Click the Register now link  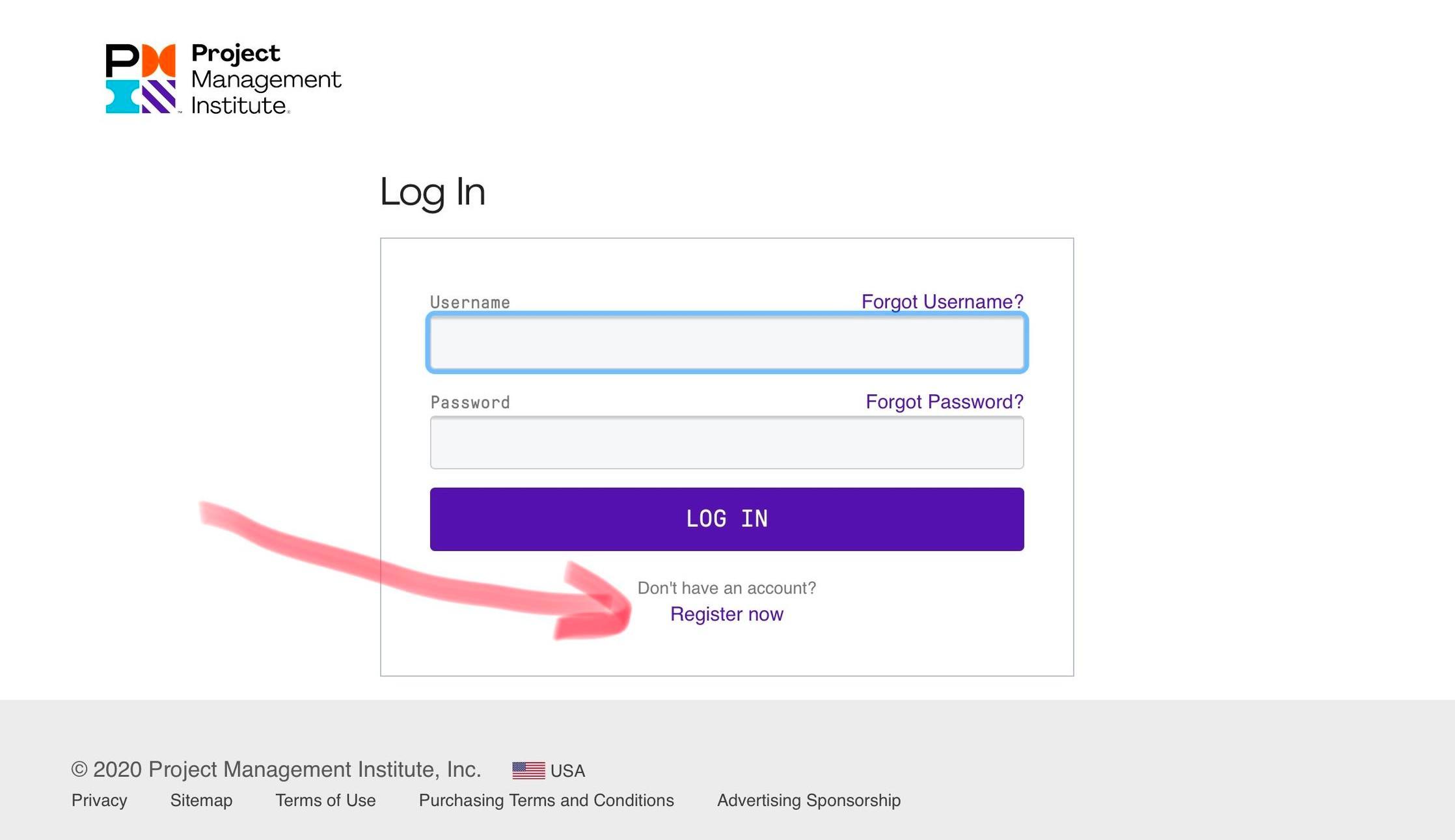(726, 614)
